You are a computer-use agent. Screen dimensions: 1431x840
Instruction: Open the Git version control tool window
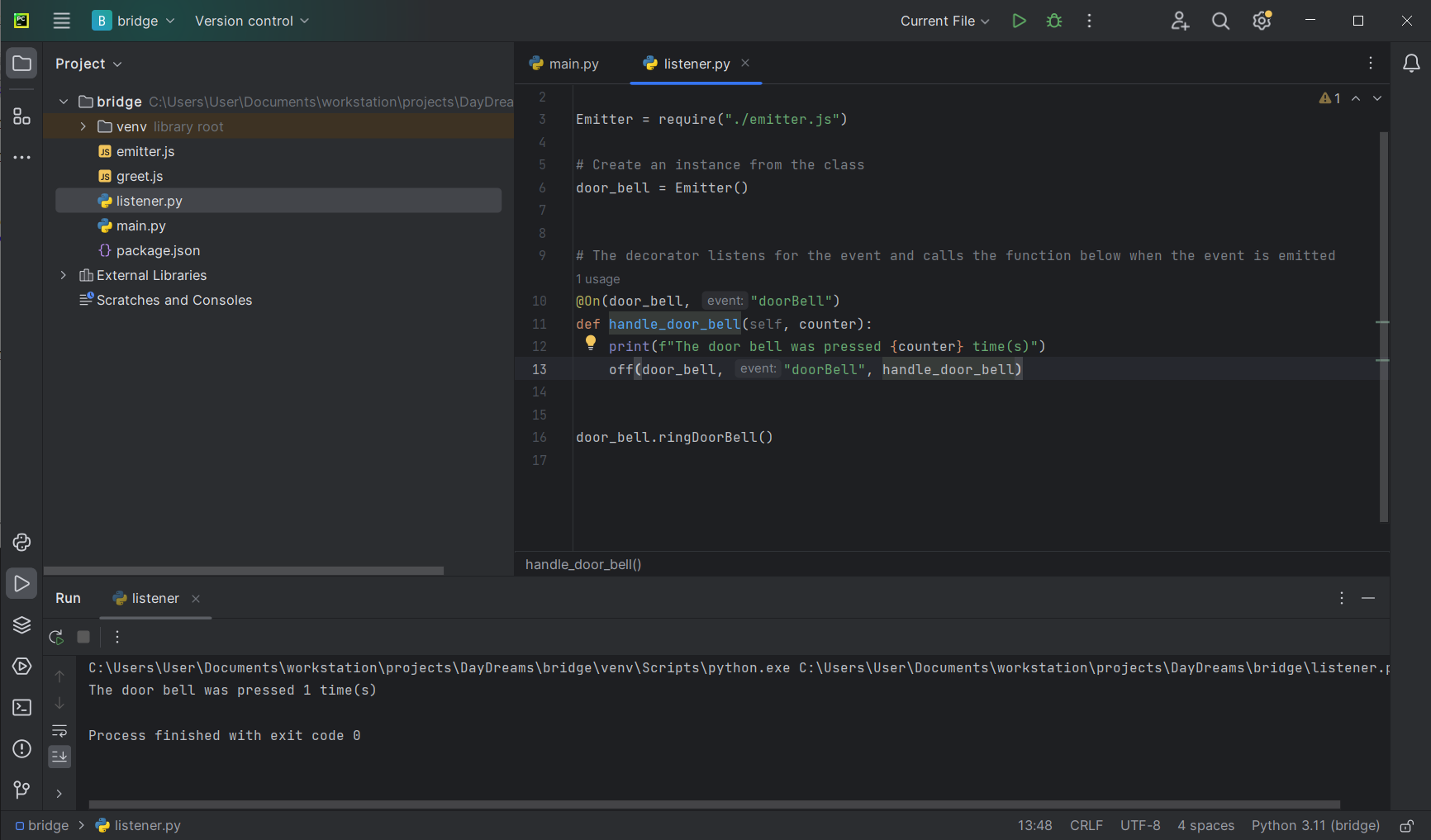coord(21,790)
